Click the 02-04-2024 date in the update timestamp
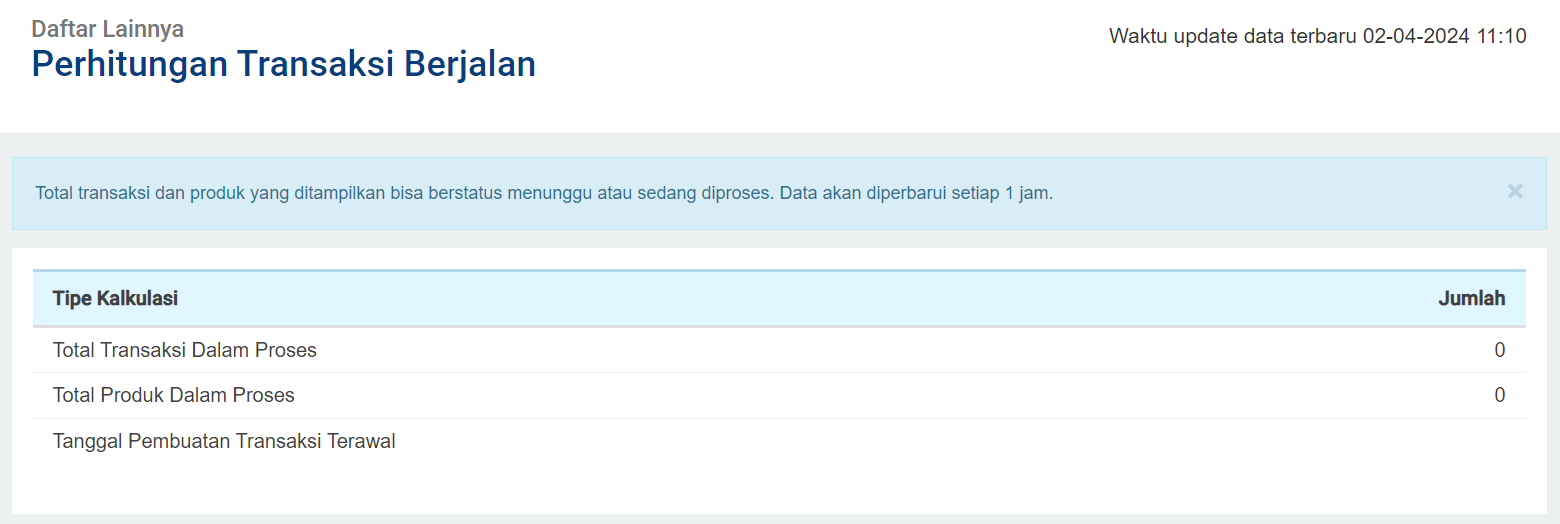 [x=1416, y=37]
